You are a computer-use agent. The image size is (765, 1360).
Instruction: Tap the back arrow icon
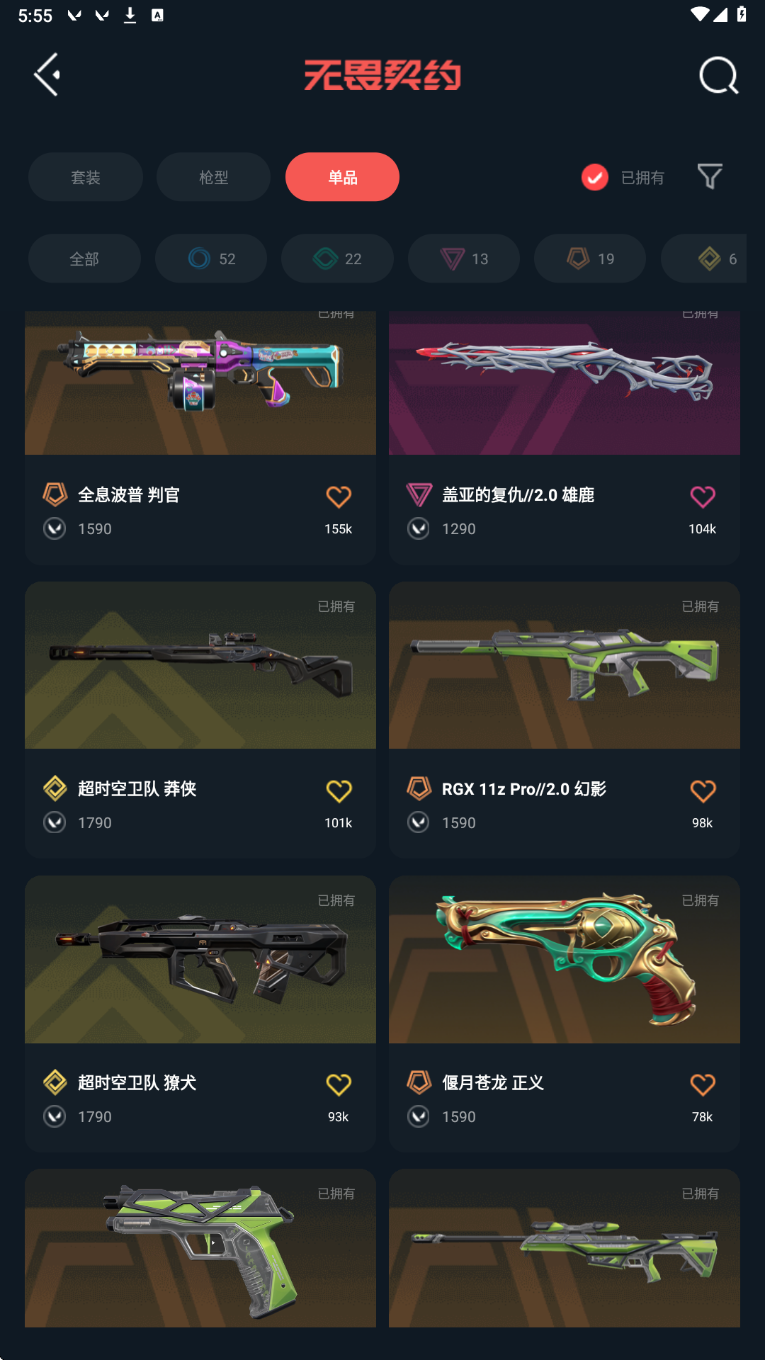pyautogui.click(x=47, y=74)
